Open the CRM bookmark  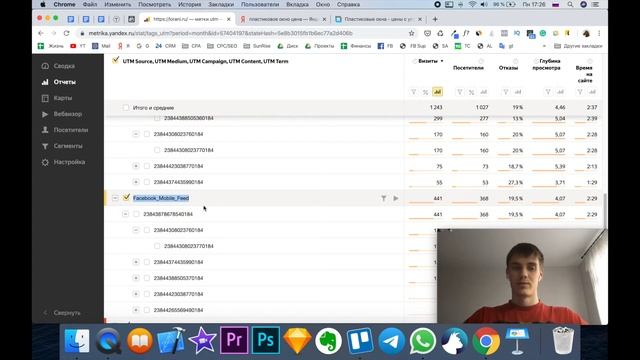[x=165, y=46]
